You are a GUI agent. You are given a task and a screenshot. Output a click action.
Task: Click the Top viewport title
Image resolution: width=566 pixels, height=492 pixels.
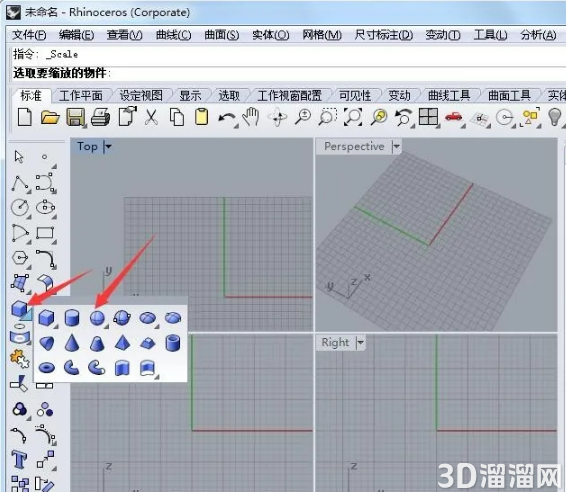click(87, 147)
